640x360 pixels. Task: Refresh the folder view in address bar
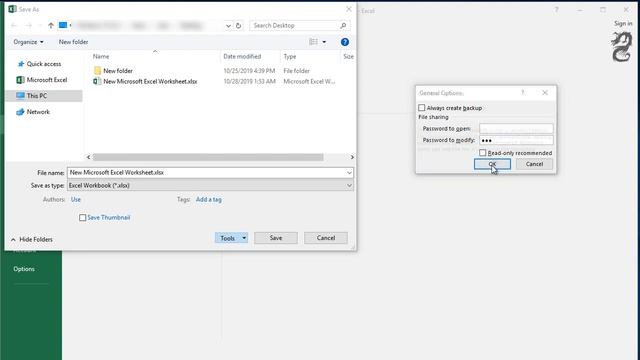(238, 25)
